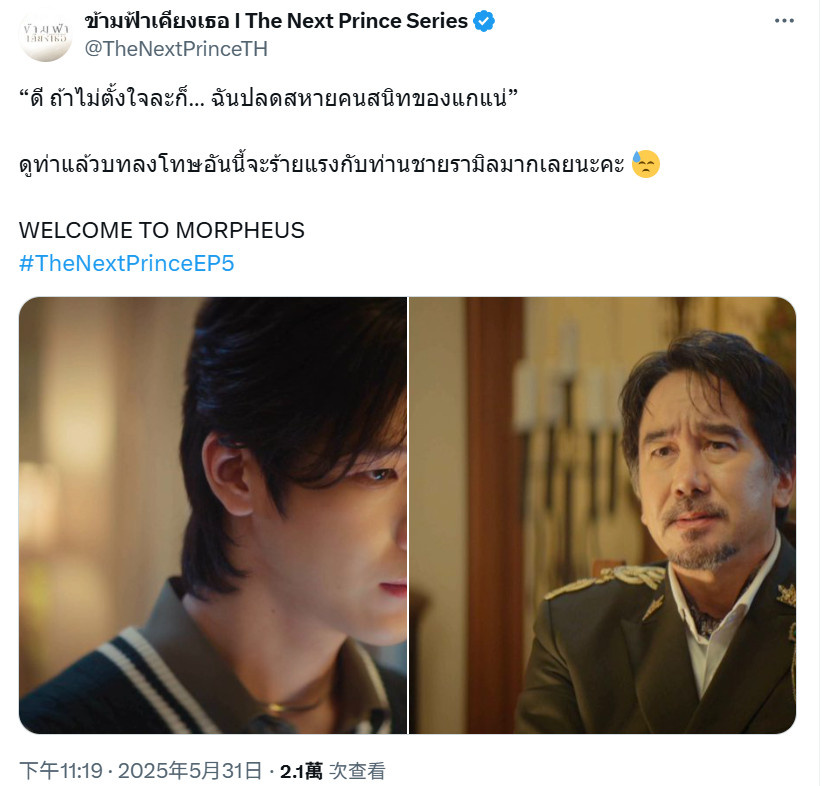Click the blue verified badge
The image size is (826, 786).
coord(484,22)
